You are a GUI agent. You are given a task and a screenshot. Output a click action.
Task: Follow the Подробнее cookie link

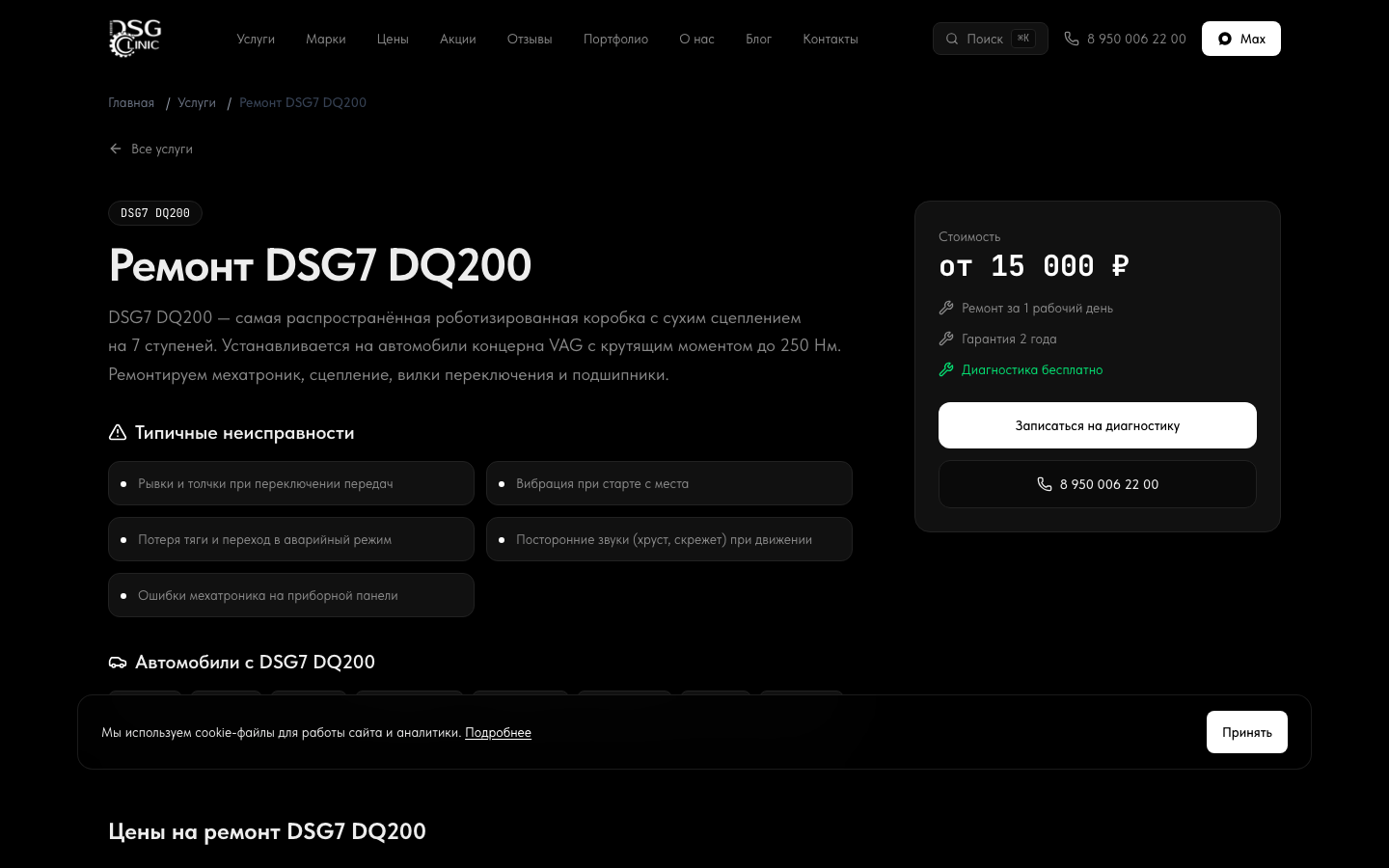point(498,733)
